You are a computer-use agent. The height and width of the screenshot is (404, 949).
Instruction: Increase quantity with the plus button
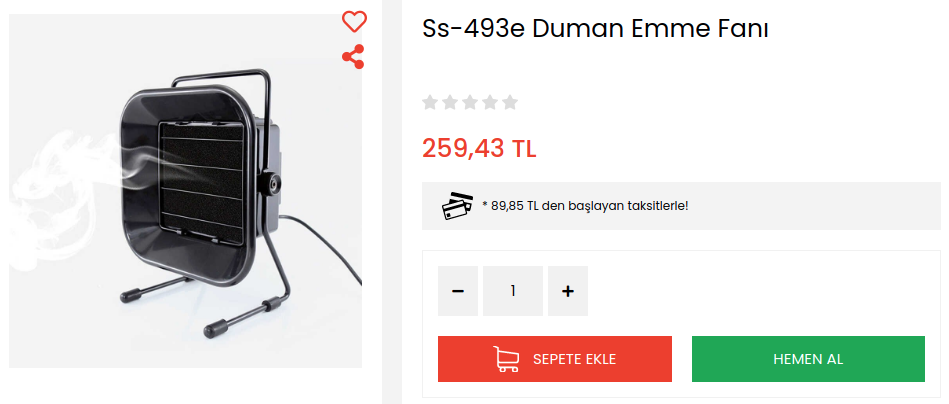pyautogui.click(x=568, y=291)
